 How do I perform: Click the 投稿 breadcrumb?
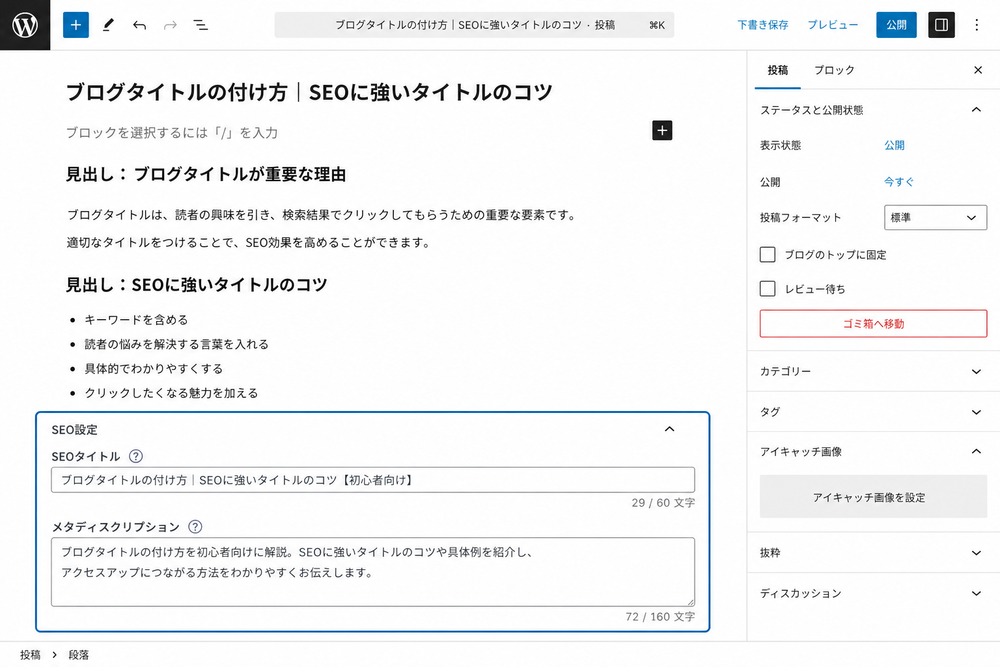tap(30, 654)
